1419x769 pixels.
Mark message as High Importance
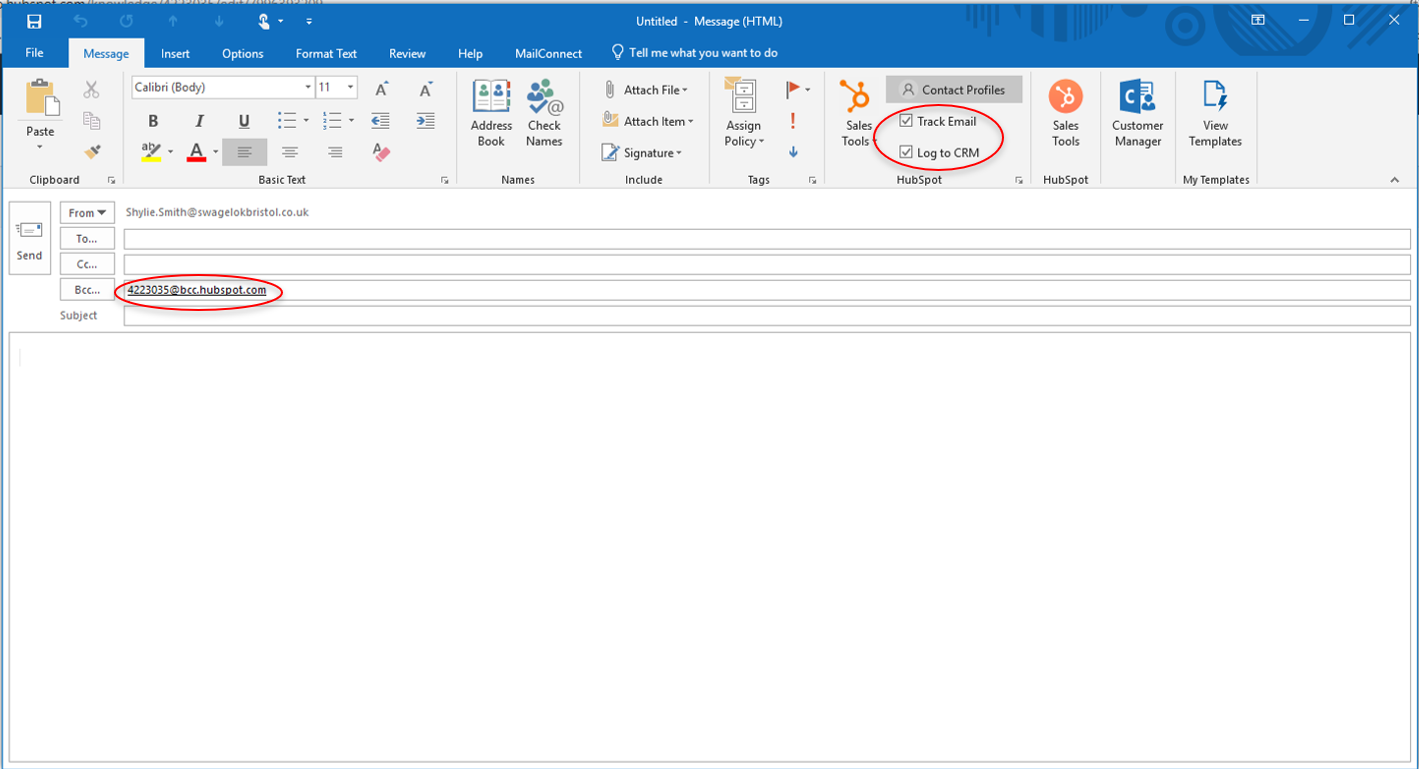point(793,121)
